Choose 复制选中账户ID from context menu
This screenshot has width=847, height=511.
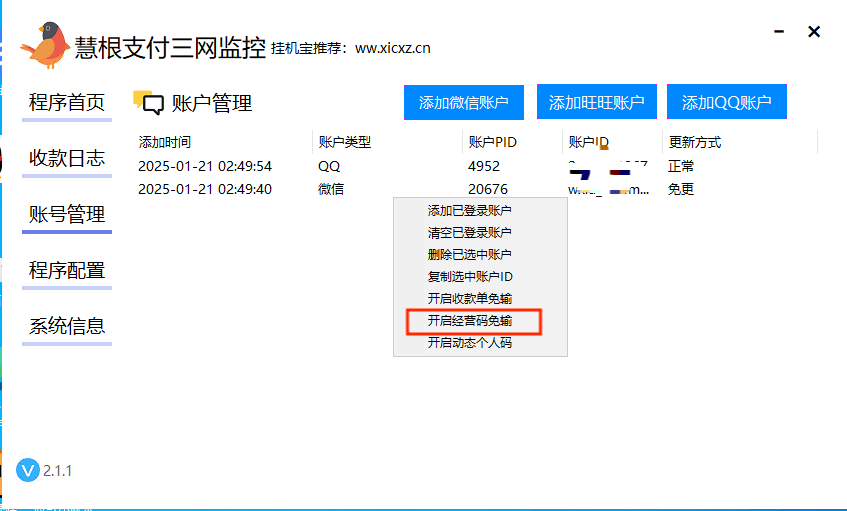click(480, 277)
